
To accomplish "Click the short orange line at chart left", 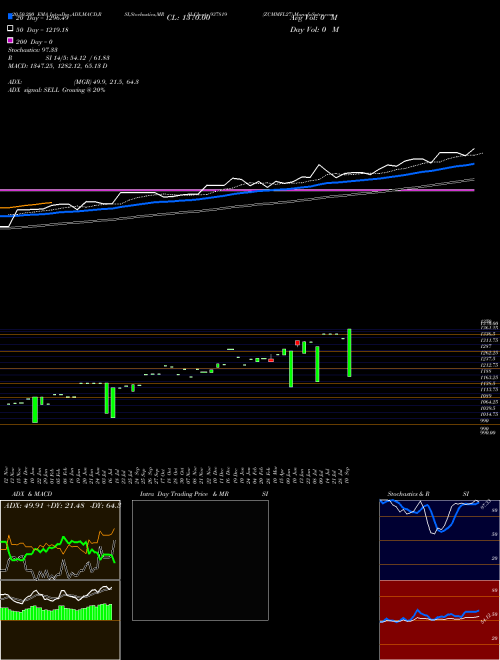I will click(25, 205).
